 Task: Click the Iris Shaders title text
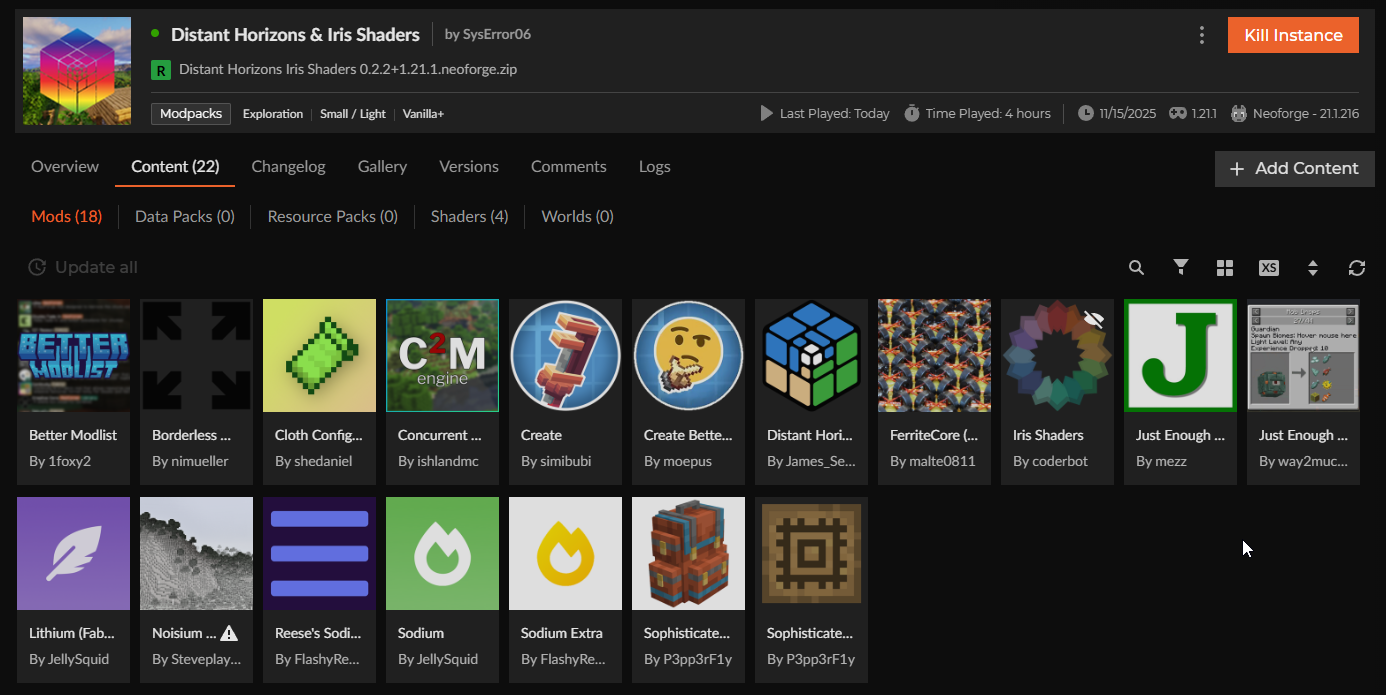coord(1048,435)
